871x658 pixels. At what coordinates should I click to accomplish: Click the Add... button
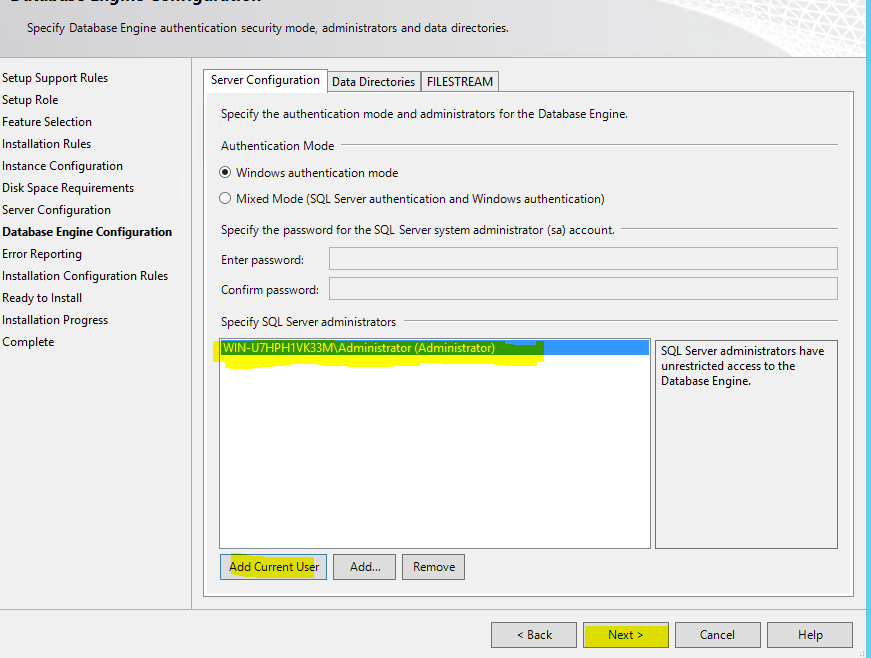coord(364,567)
